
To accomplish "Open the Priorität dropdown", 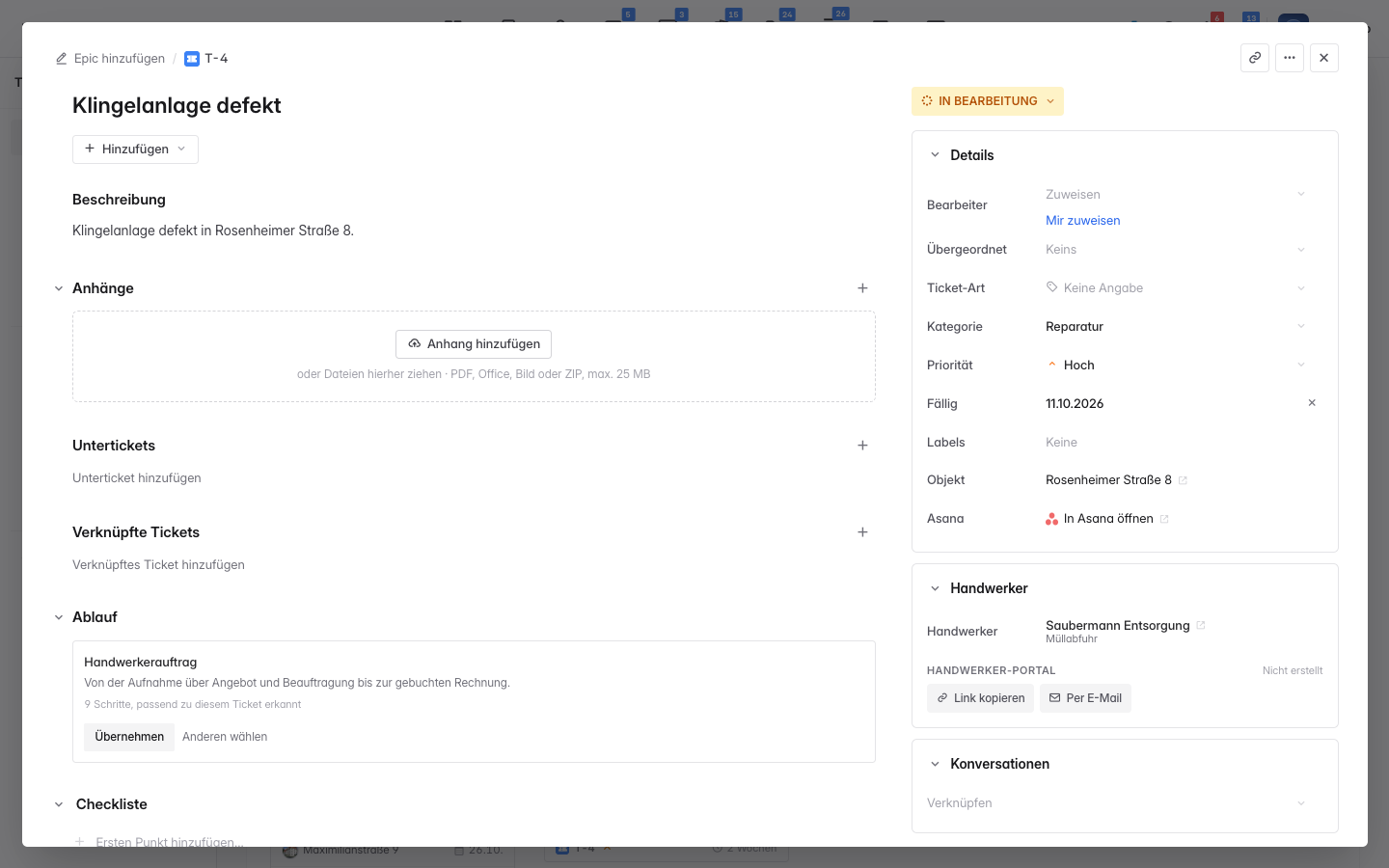I will coord(1176,366).
